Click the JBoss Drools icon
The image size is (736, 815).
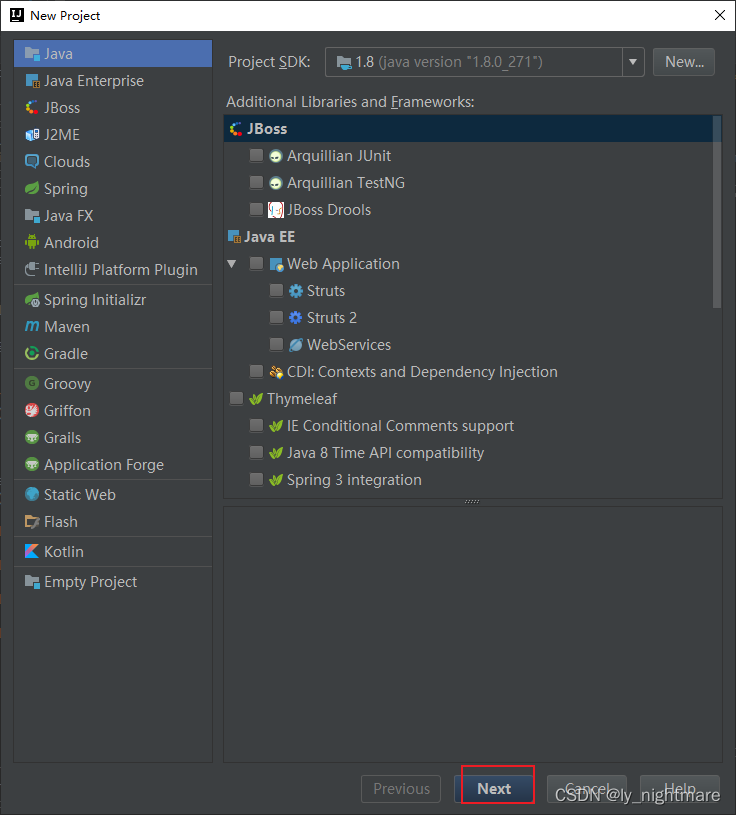(275, 210)
